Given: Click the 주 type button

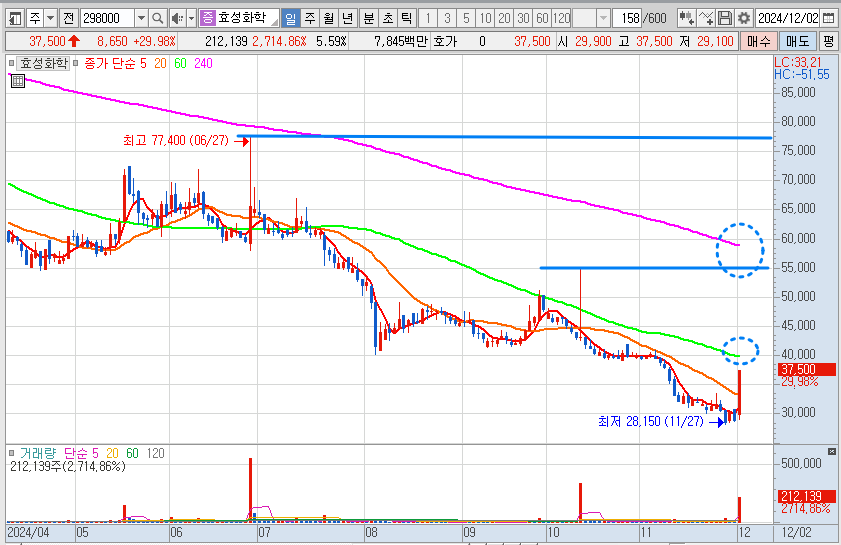Looking at the screenshot, I should (x=35, y=19).
